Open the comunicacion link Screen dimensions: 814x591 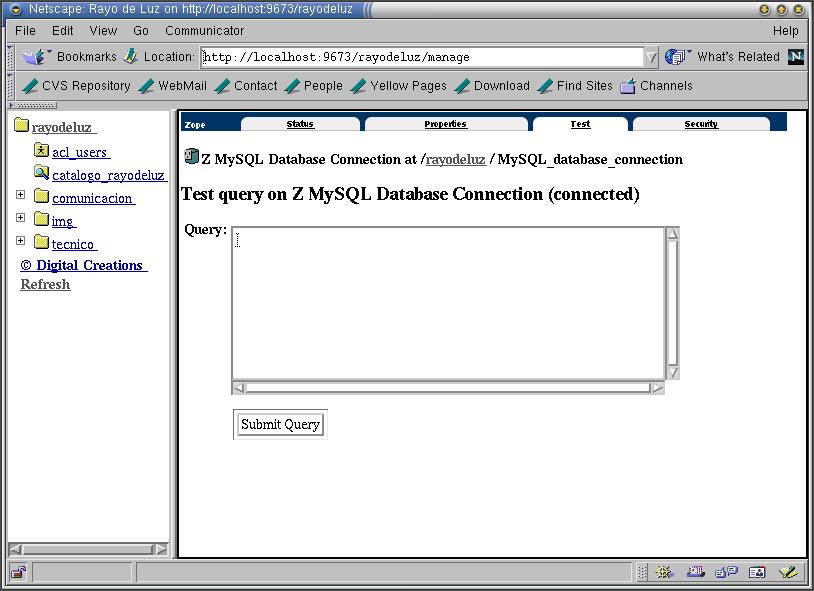tap(93, 198)
